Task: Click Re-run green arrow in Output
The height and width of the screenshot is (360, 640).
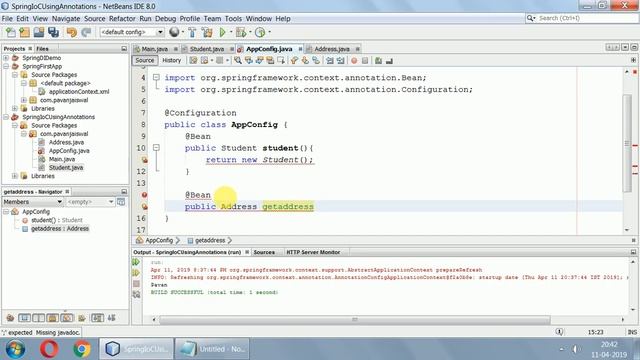Action: point(136,262)
